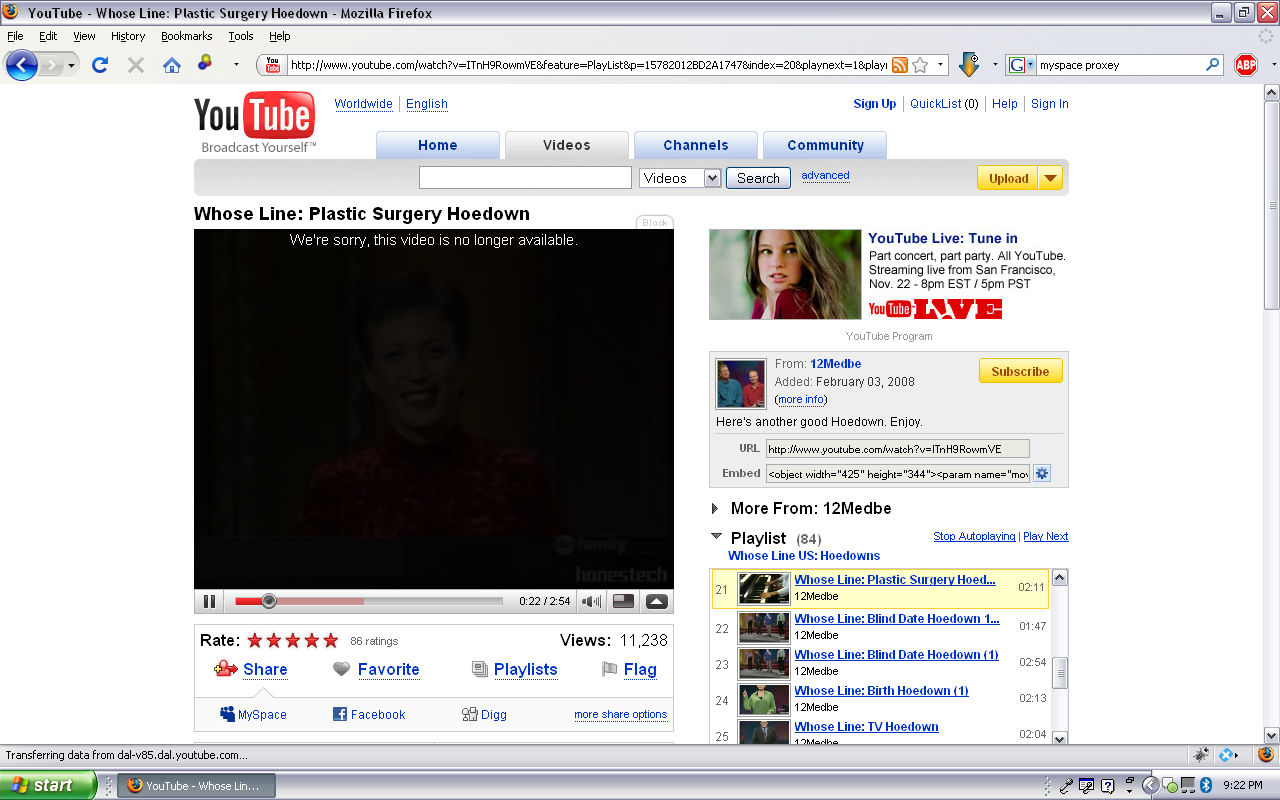Open the Adblock Plus ABP icon
The image size is (1280, 800).
pos(1245,65)
